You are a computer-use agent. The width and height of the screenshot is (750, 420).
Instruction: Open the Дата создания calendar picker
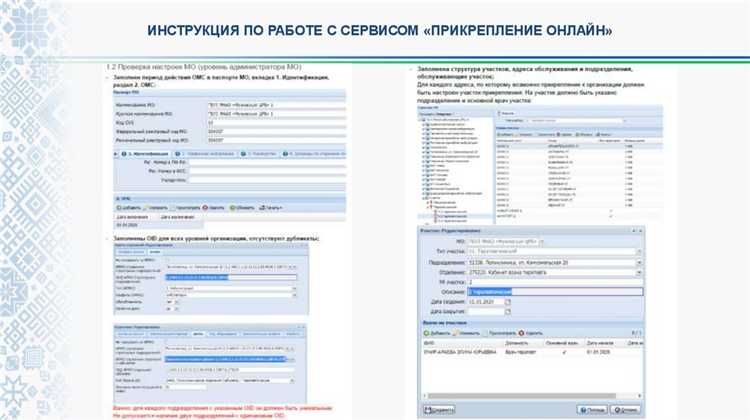click(507, 302)
